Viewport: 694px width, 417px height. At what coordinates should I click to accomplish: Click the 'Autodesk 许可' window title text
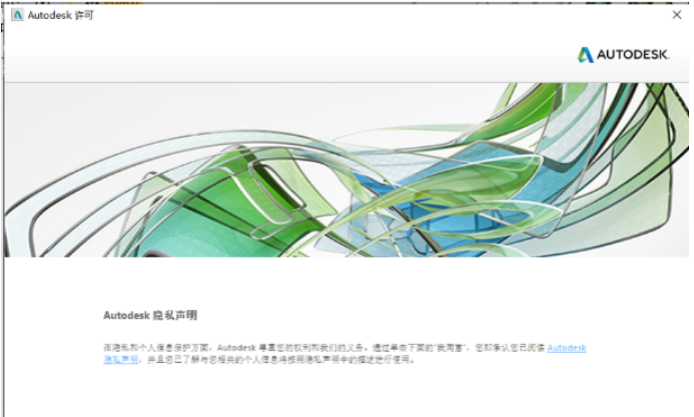[61, 15]
